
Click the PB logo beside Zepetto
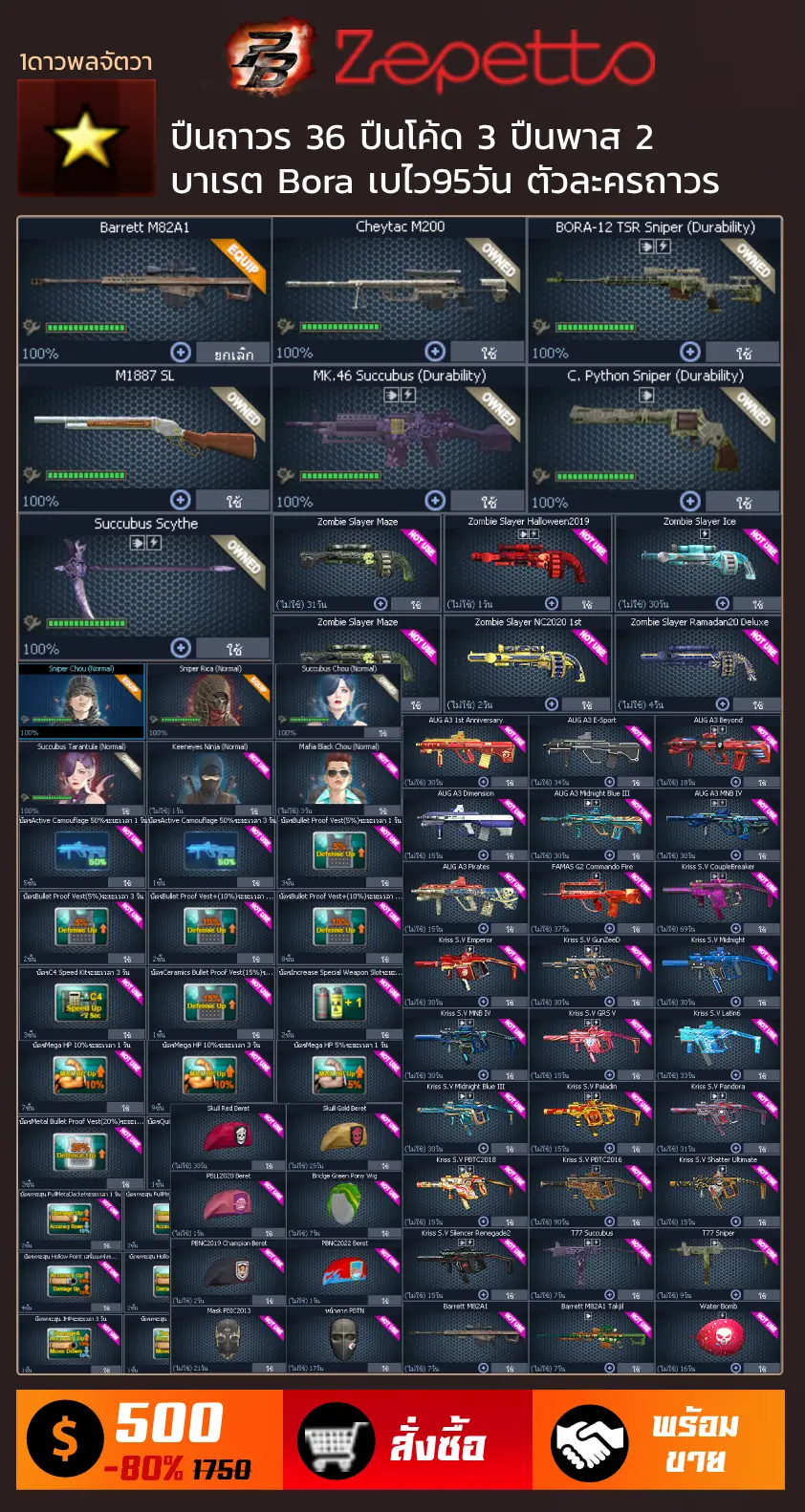pos(272,57)
